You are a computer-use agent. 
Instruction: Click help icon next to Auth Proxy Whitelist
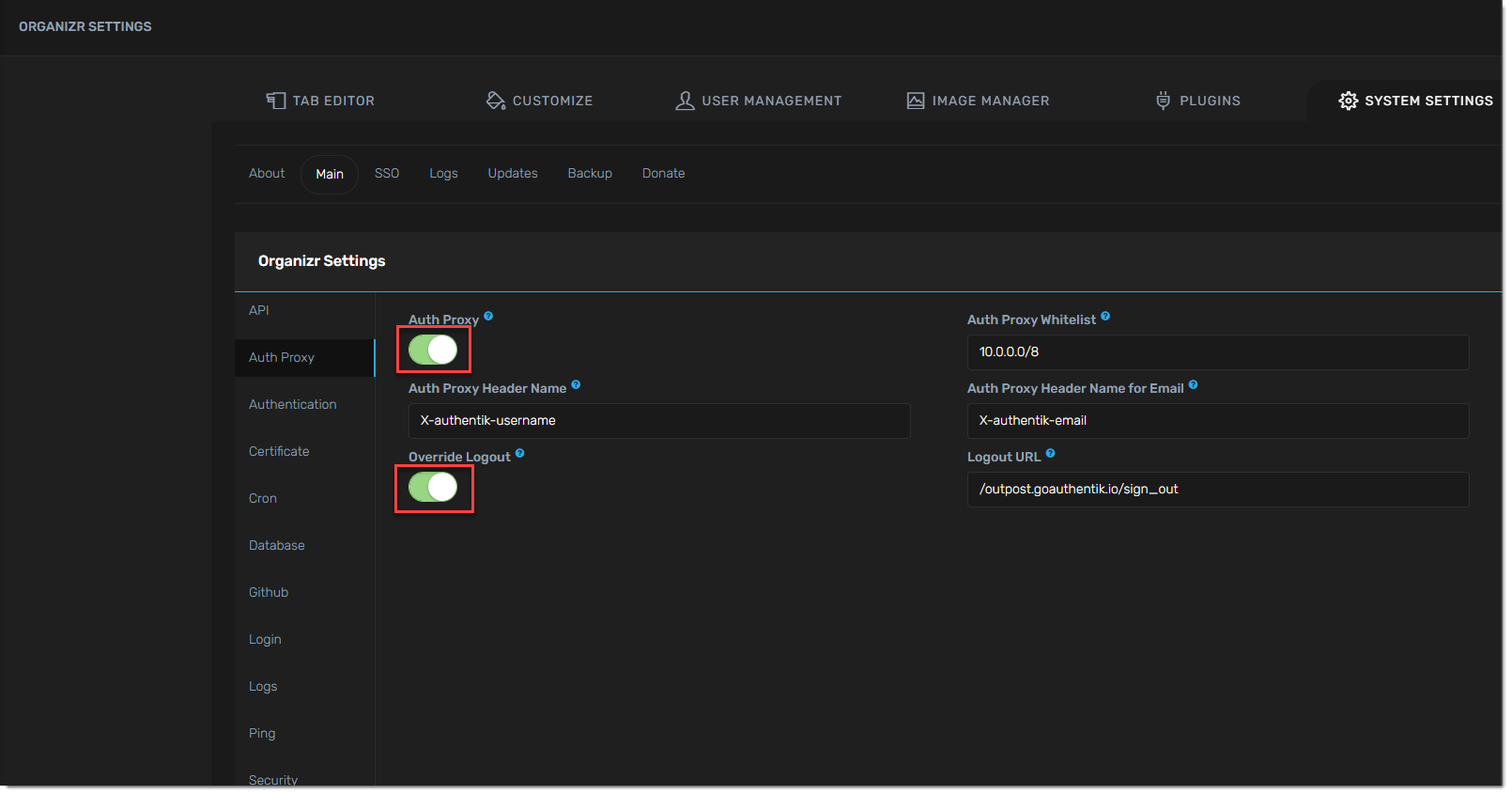pyautogui.click(x=1105, y=317)
